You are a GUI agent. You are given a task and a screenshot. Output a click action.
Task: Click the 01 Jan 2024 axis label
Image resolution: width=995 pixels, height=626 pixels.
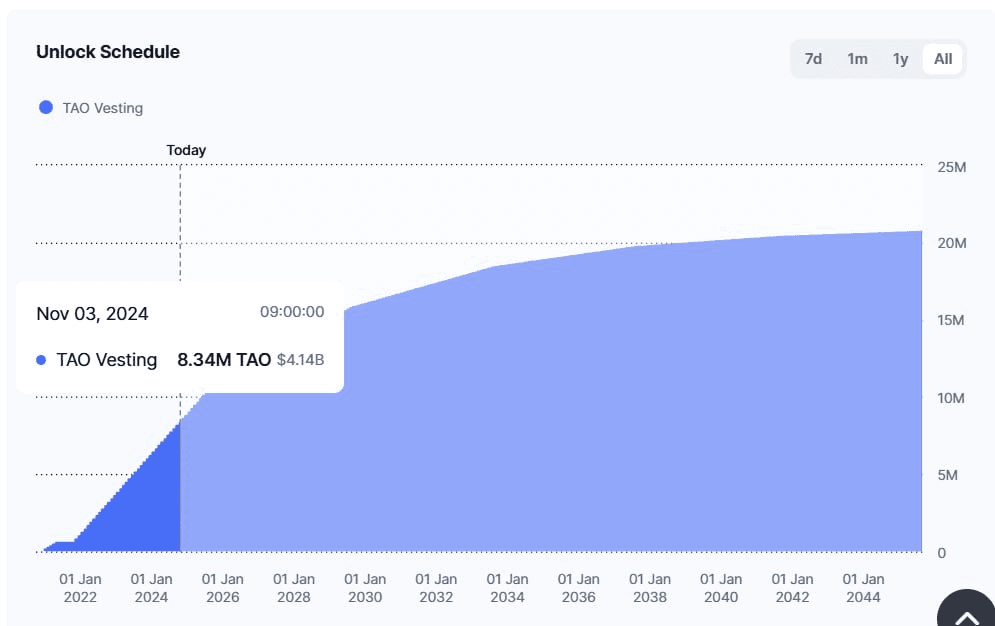[151, 588]
